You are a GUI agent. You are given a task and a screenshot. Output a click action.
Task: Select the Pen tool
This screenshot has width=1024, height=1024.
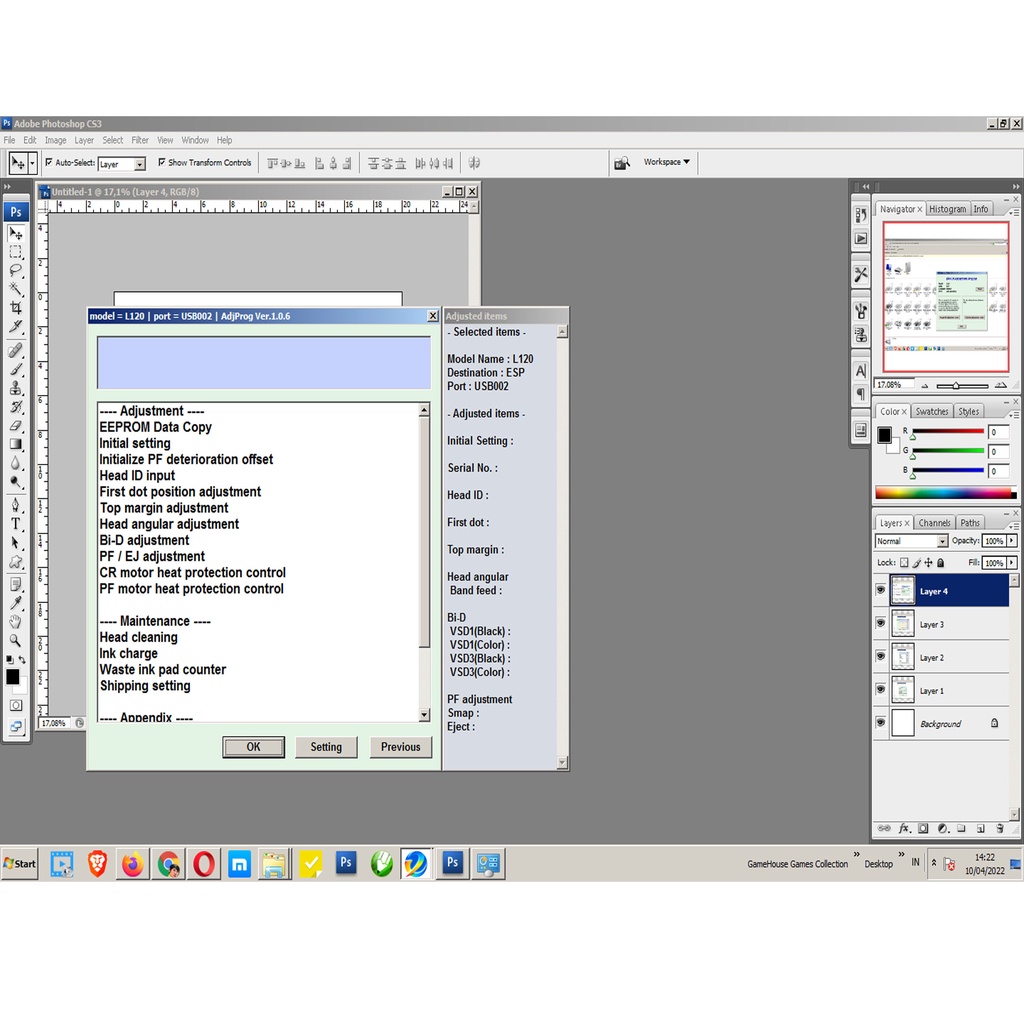pyautogui.click(x=16, y=505)
